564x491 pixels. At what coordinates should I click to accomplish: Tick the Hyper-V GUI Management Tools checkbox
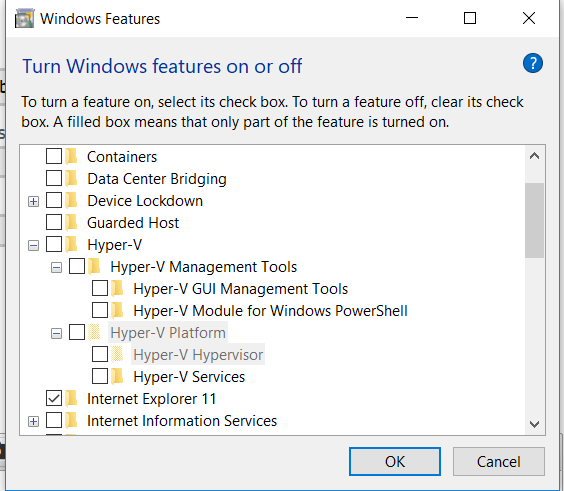pos(100,288)
